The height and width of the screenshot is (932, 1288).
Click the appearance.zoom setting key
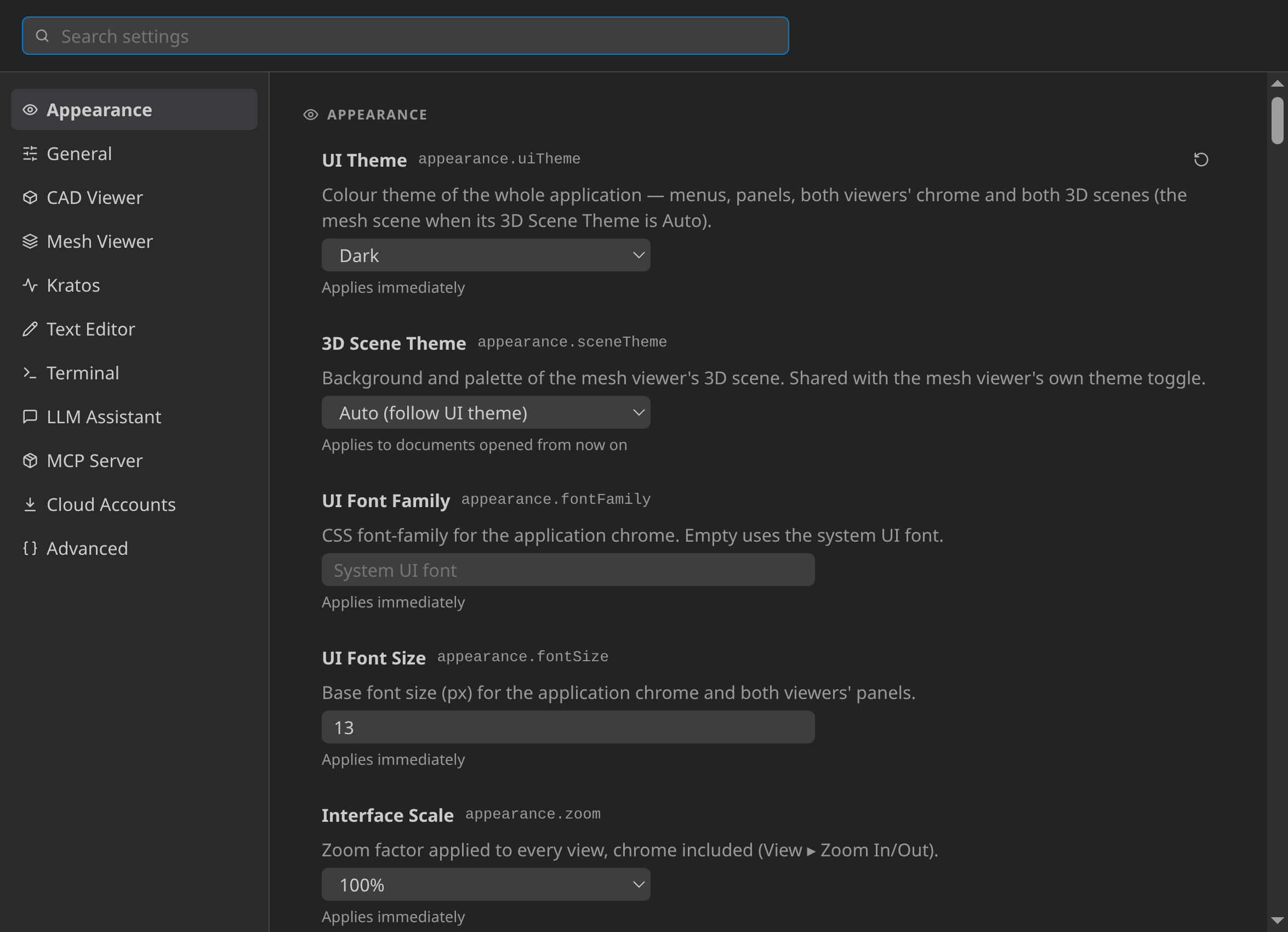pyautogui.click(x=533, y=814)
